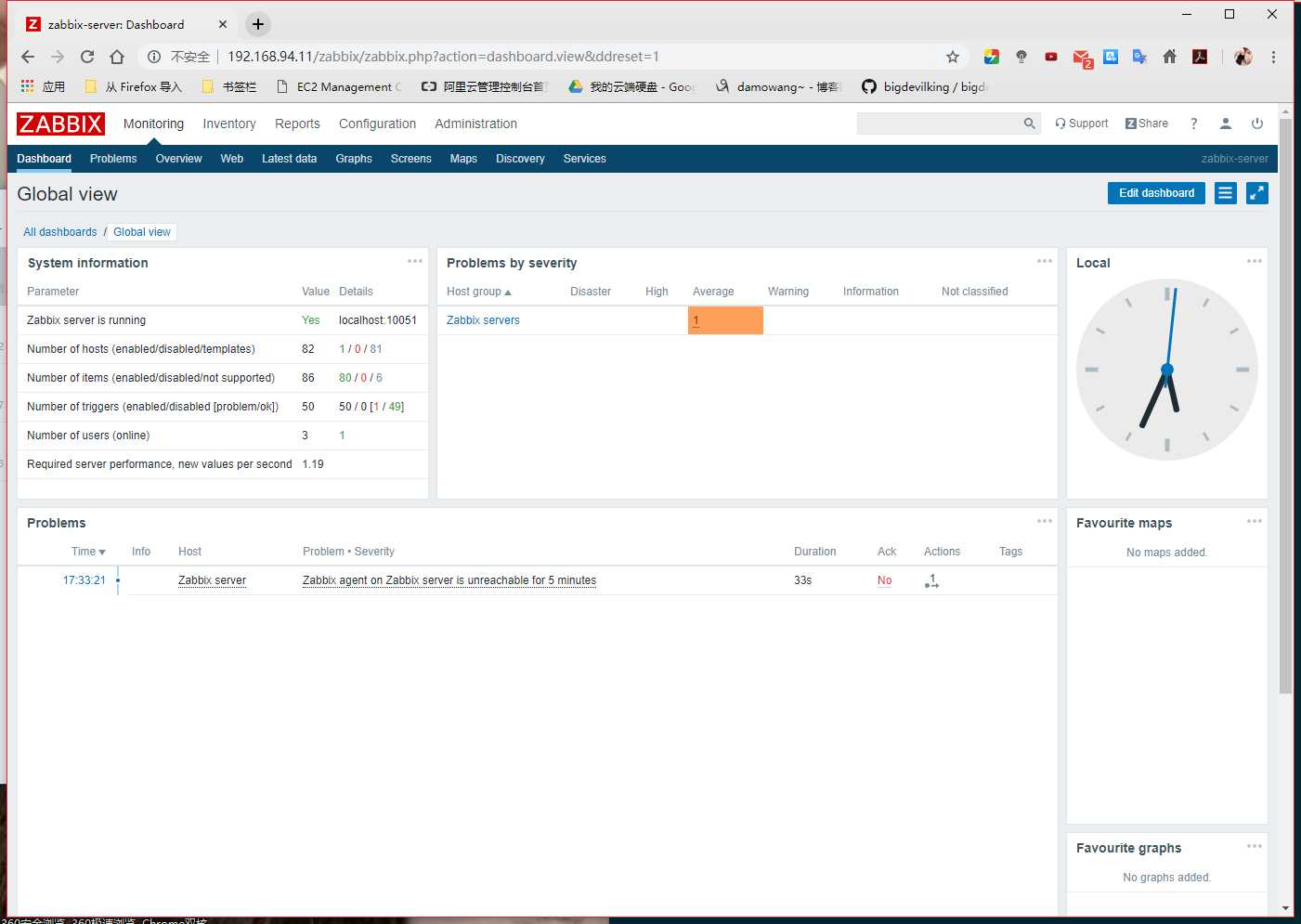Open a new browser tab
The width and height of the screenshot is (1301, 924).
[x=258, y=24]
